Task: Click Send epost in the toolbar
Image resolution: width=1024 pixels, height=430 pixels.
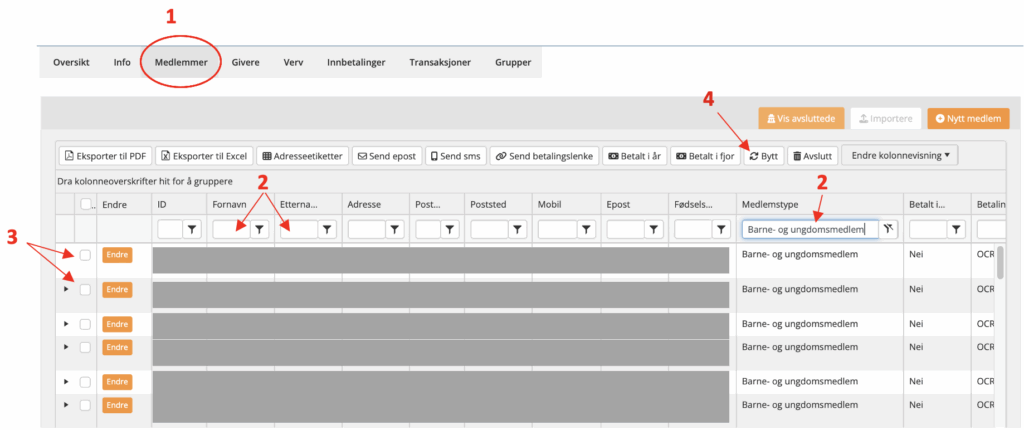Action: pos(386,156)
